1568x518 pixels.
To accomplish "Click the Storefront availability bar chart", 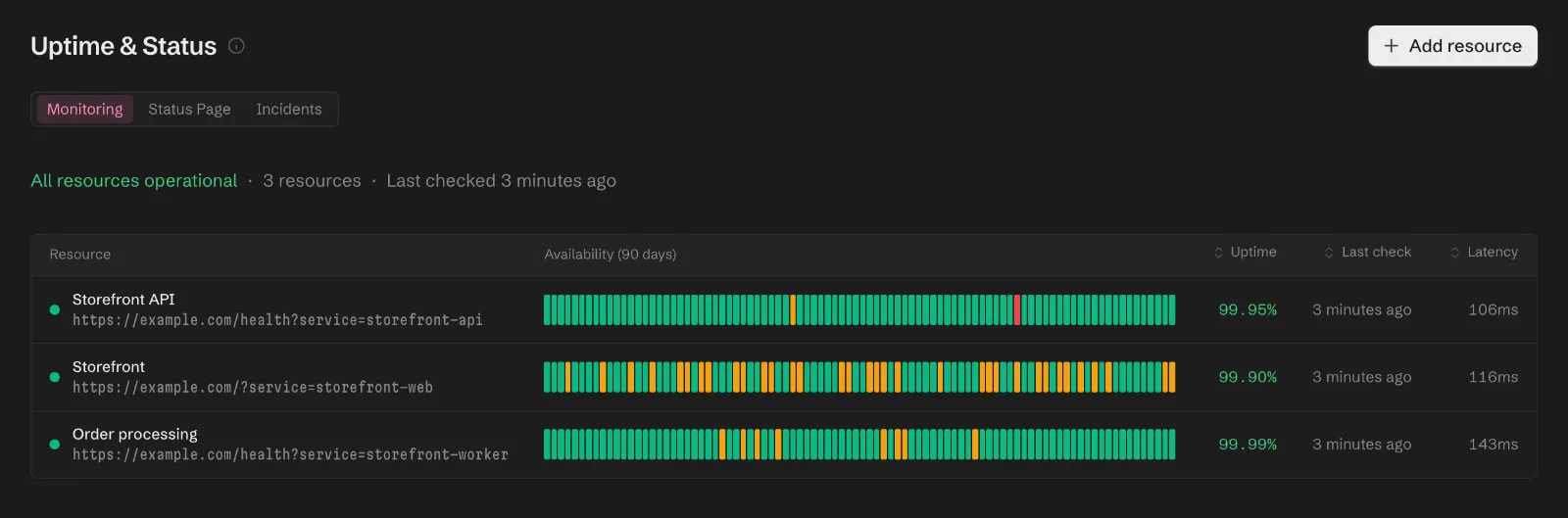I will [x=859, y=377].
